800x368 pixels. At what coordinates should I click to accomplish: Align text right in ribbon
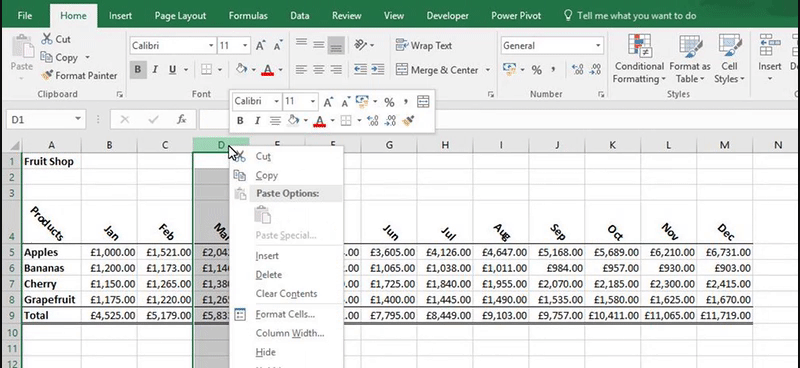click(x=336, y=69)
